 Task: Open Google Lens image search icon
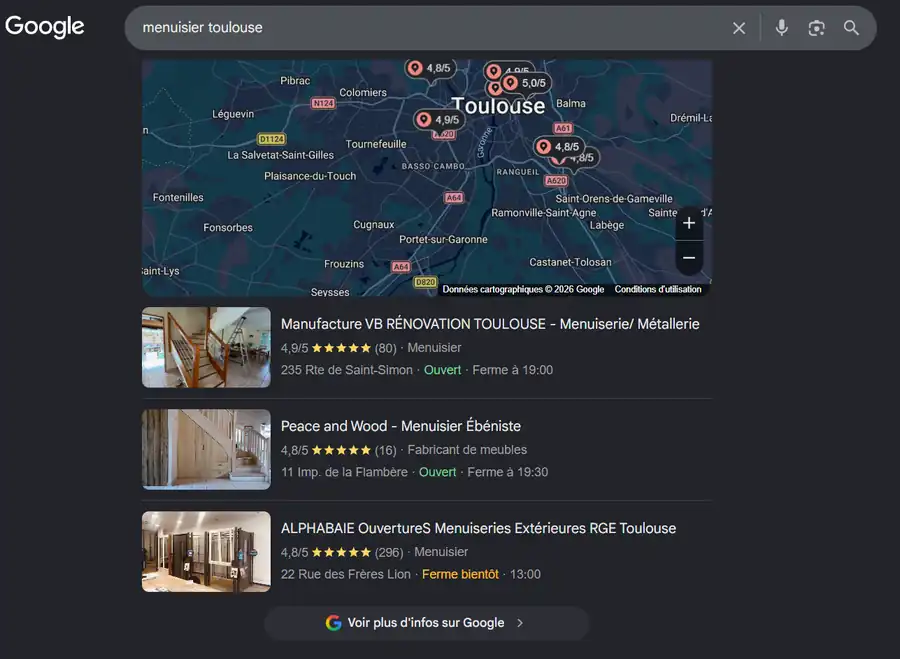[816, 28]
